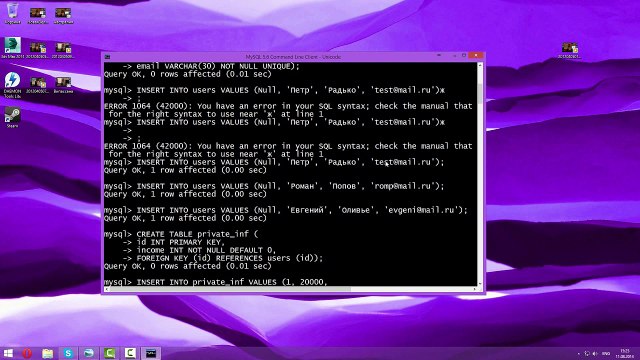Image resolution: width=640 pixels, height=360 pixels.
Task: Select third desktop icon in DAEMON Tools row
Action: coord(63,85)
